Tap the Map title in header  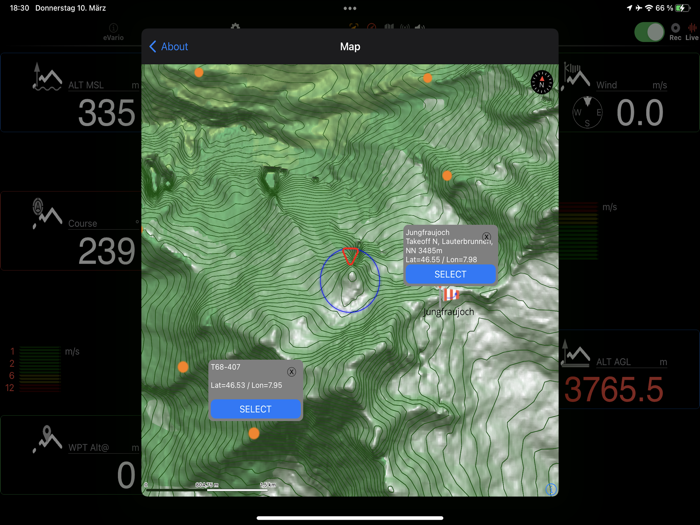click(350, 46)
